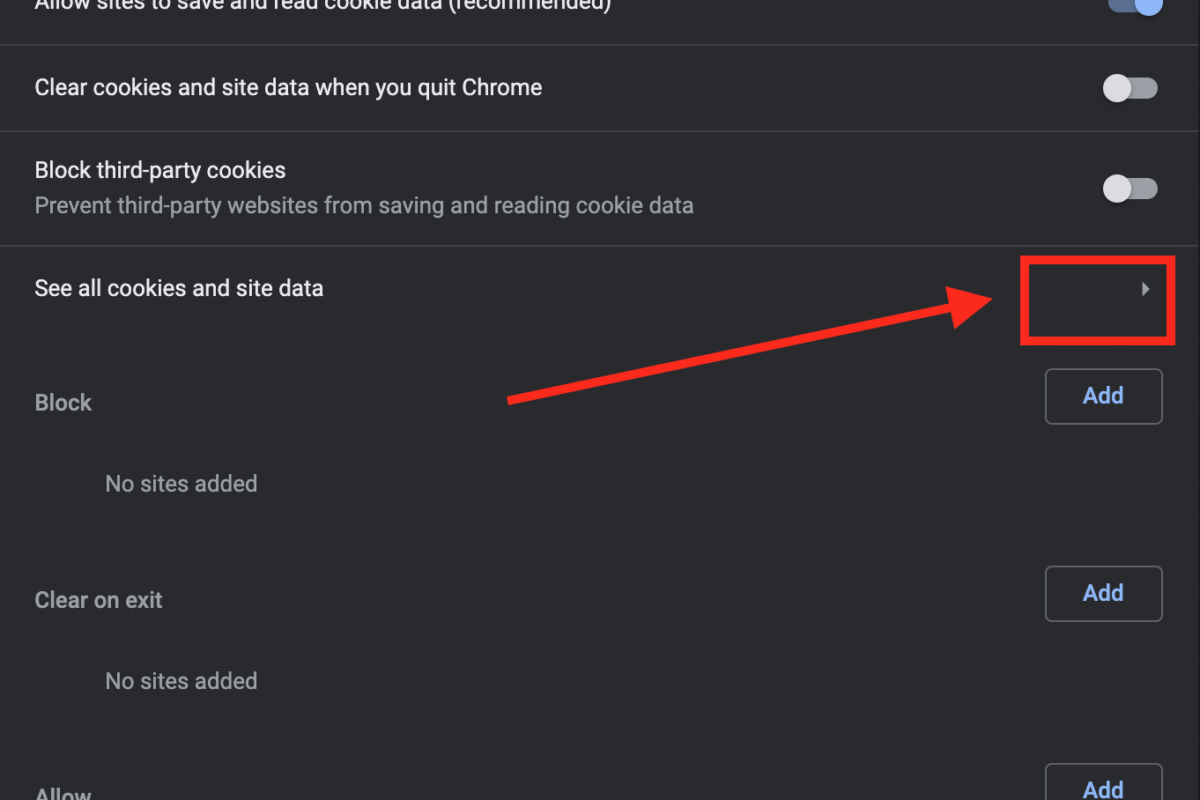Image resolution: width=1200 pixels, height=800 pixels.
Task: Click the Block third-party cookies title
Action: click(x=160, y=170)
